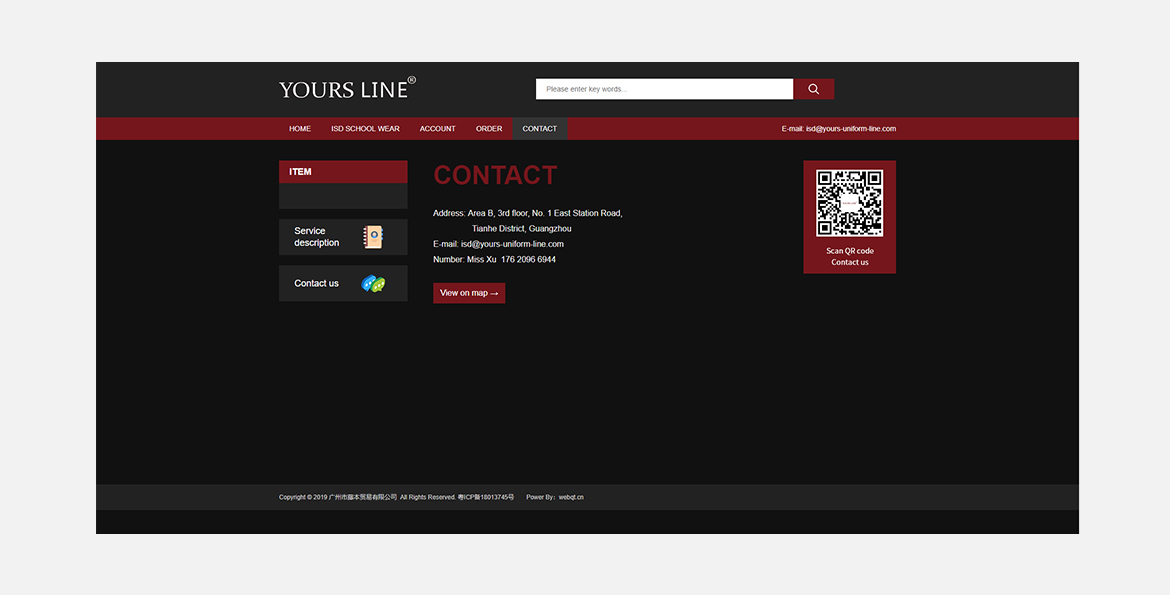Screen dimensions: 1170x595
Task: Click the Service description sidebar label
Action: pos(316,237)
